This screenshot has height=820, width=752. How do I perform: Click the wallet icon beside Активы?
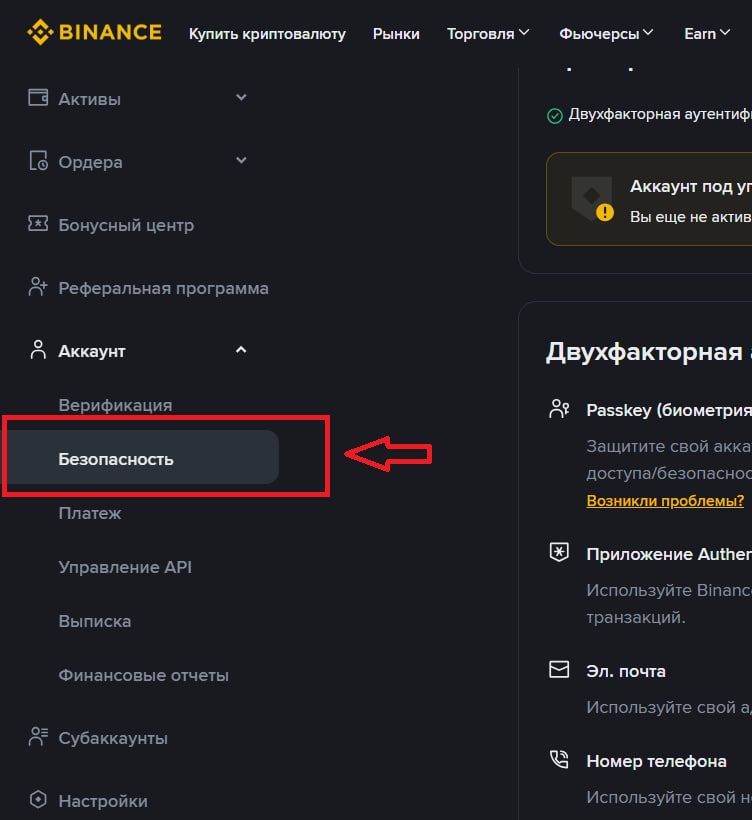pyautogui.click(x=39, y=98)
